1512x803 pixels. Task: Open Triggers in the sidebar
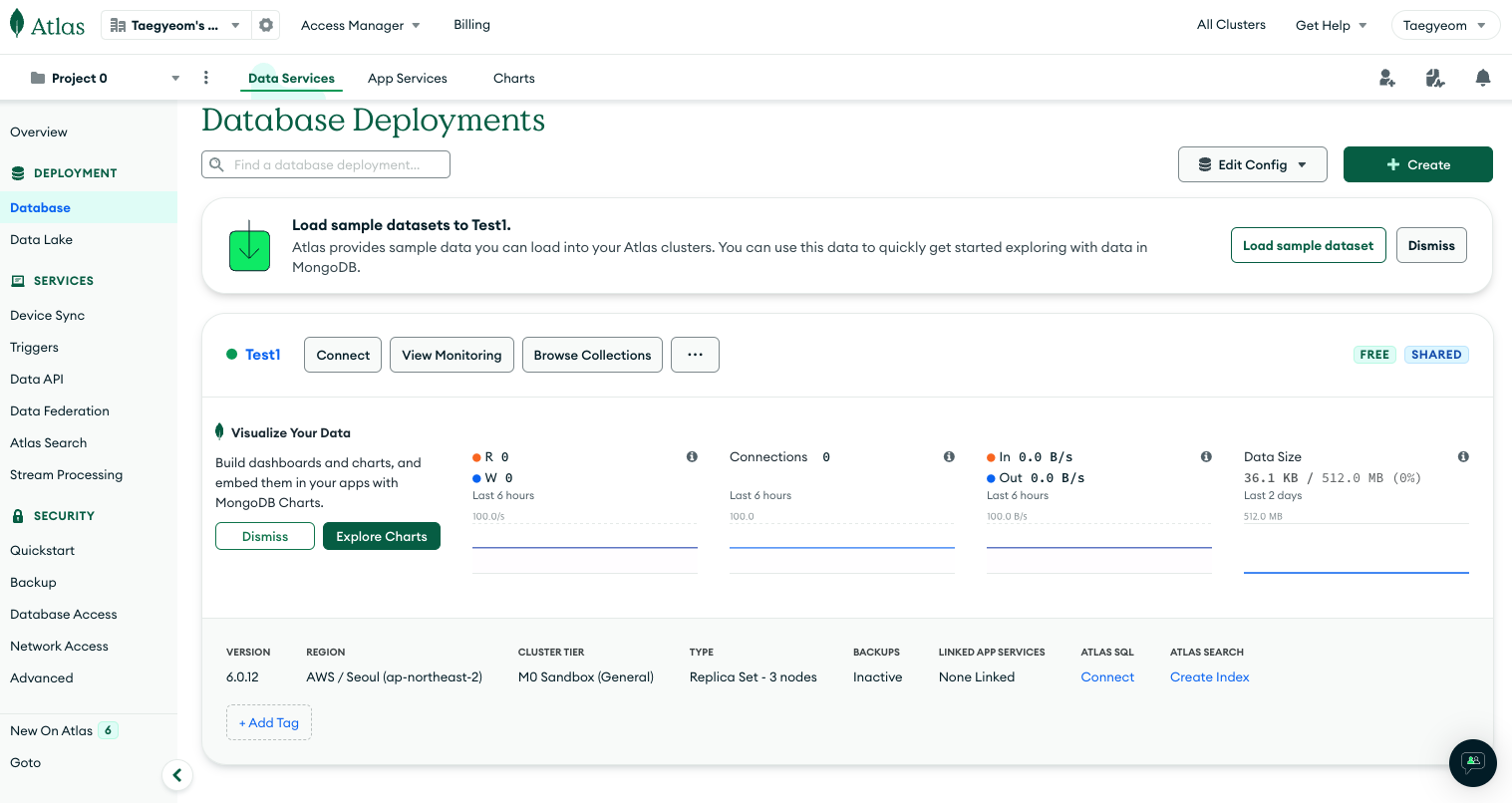34,347
